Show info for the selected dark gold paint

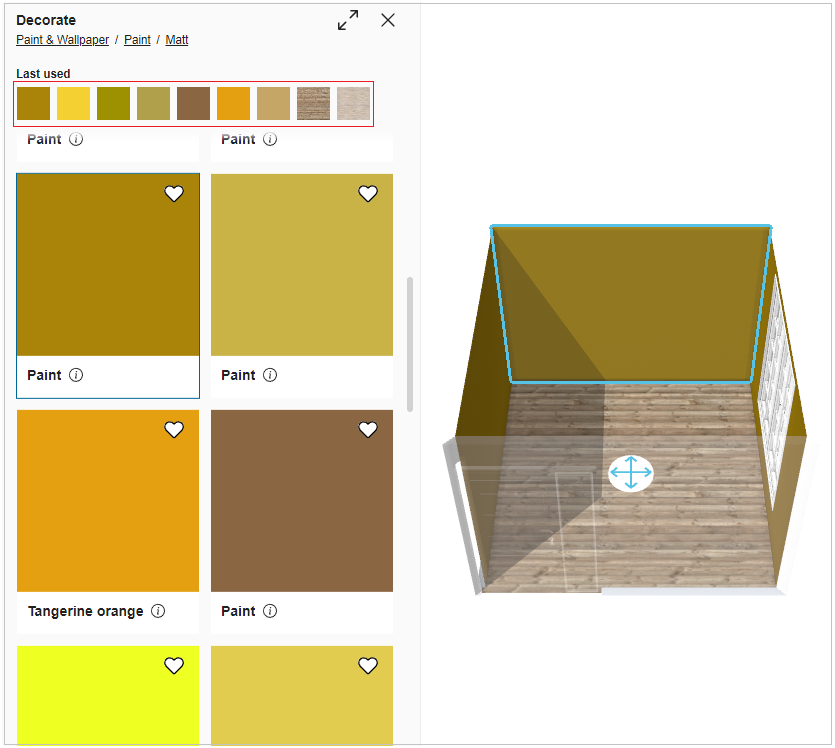(76, 375)
